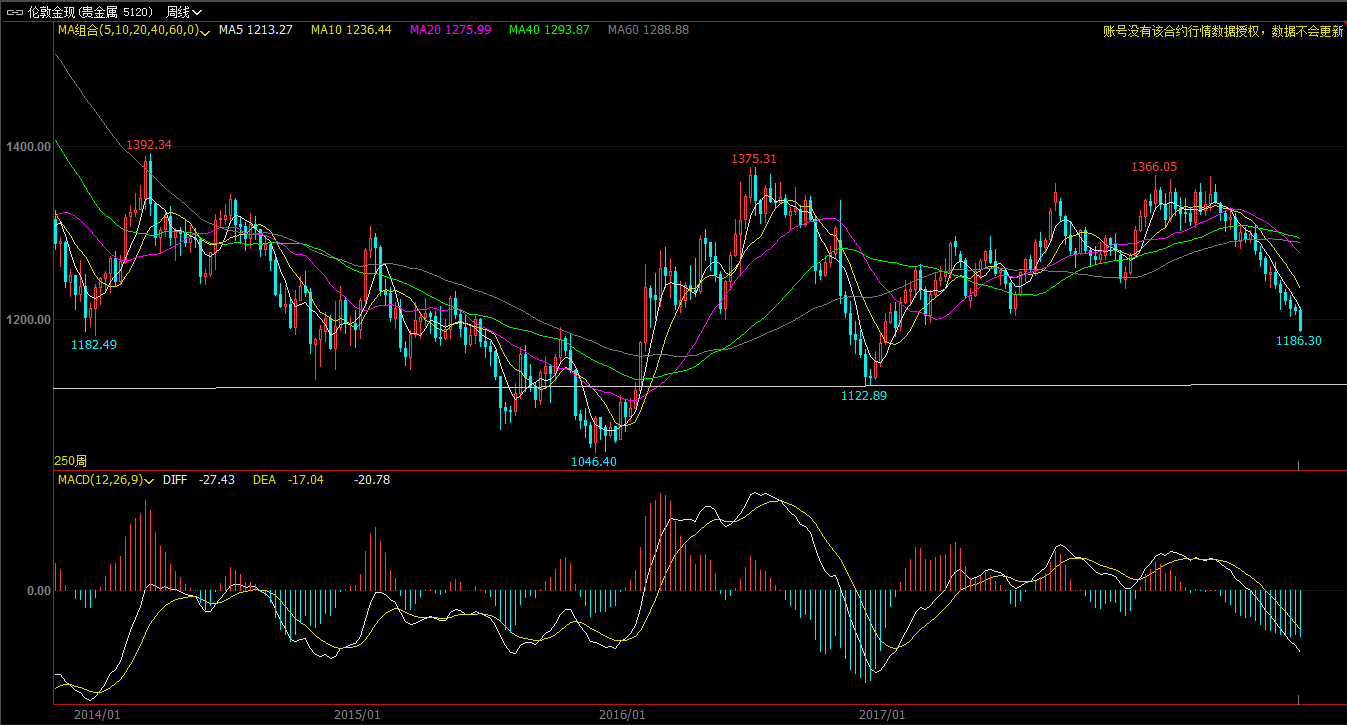Screen dimensions: 1347x725
Task: Click the 伦敦金现 (贵金属 5120) title
Action: [x=90, y=12]
